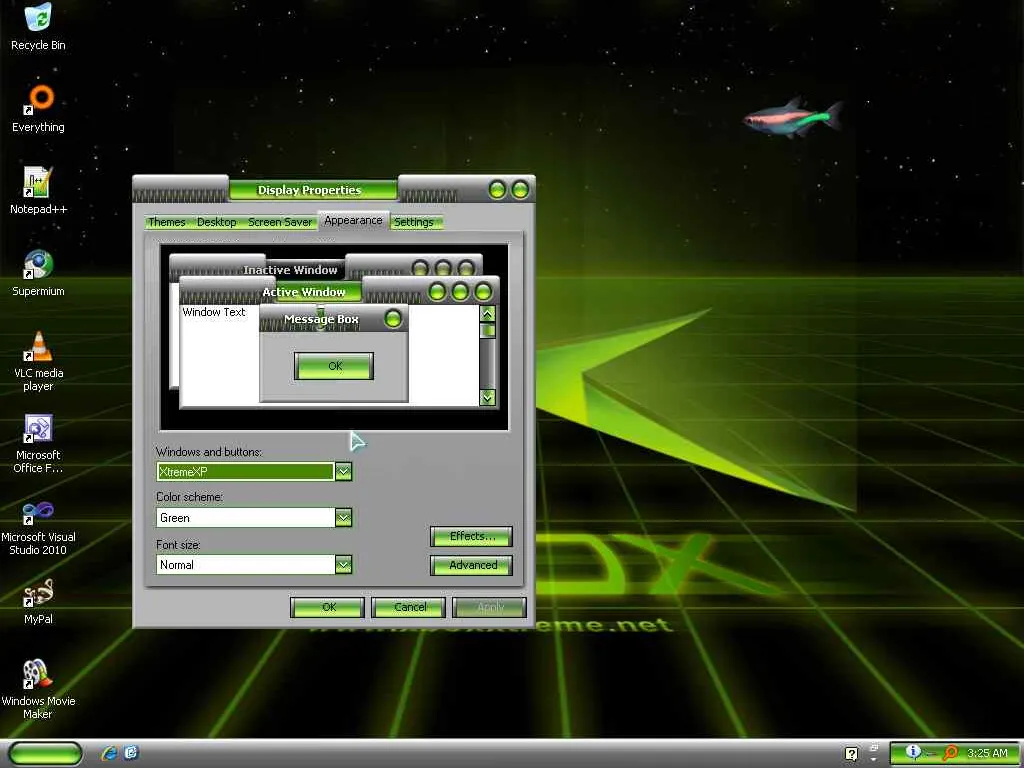This screenshot has width=1024, height=768.
Task: Select the Microsoft Office F... shortcut
Action: click(x=38, y=443)
